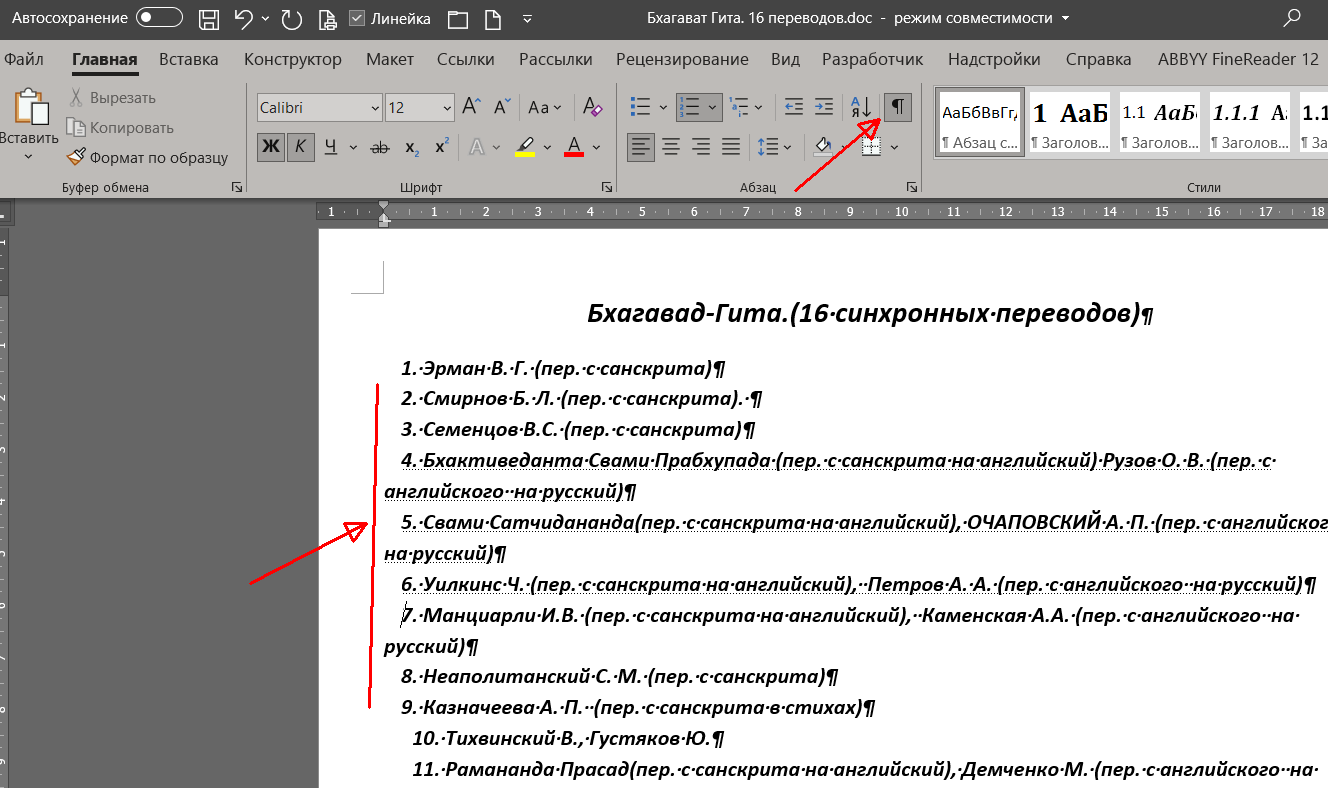
Task: Expand the undo history arrow
Action: [x=265, y=19]
